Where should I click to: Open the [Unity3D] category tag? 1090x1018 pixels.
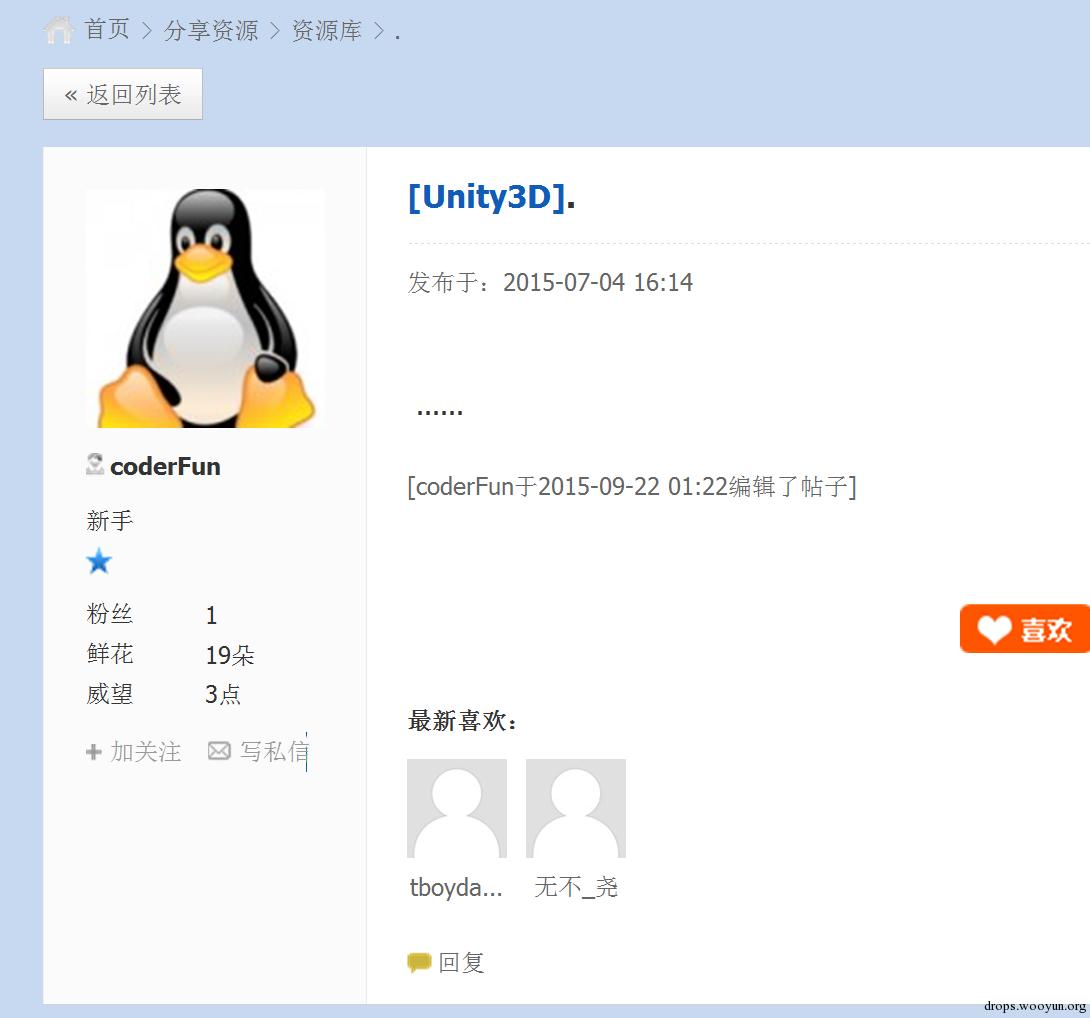coord(487,197)
